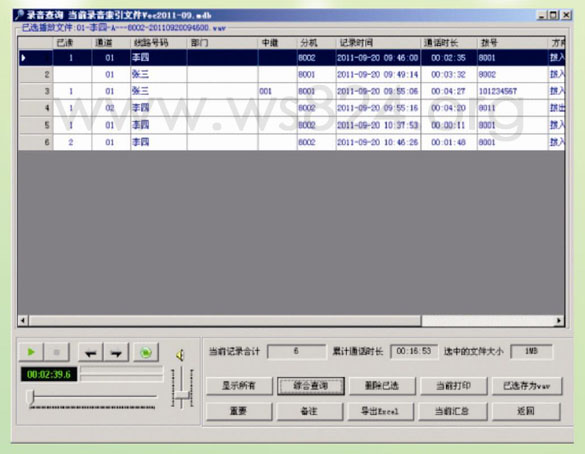This screenshot has width=585, height=454.
Task: Click the 显示所有 button
Action: 239,385
